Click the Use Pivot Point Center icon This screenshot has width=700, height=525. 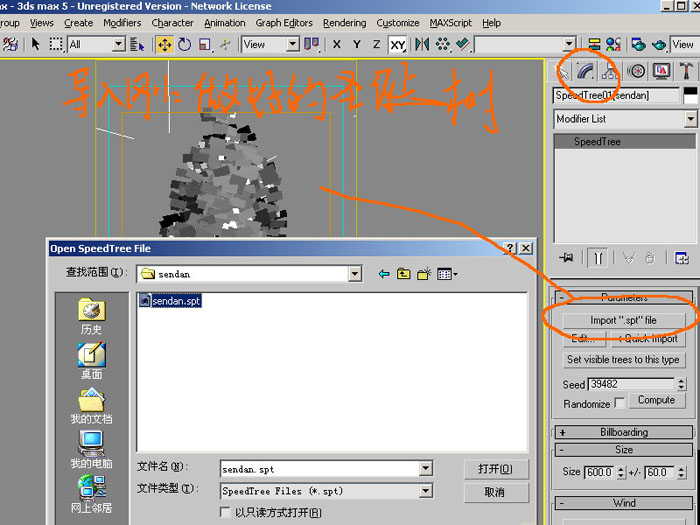312,44
